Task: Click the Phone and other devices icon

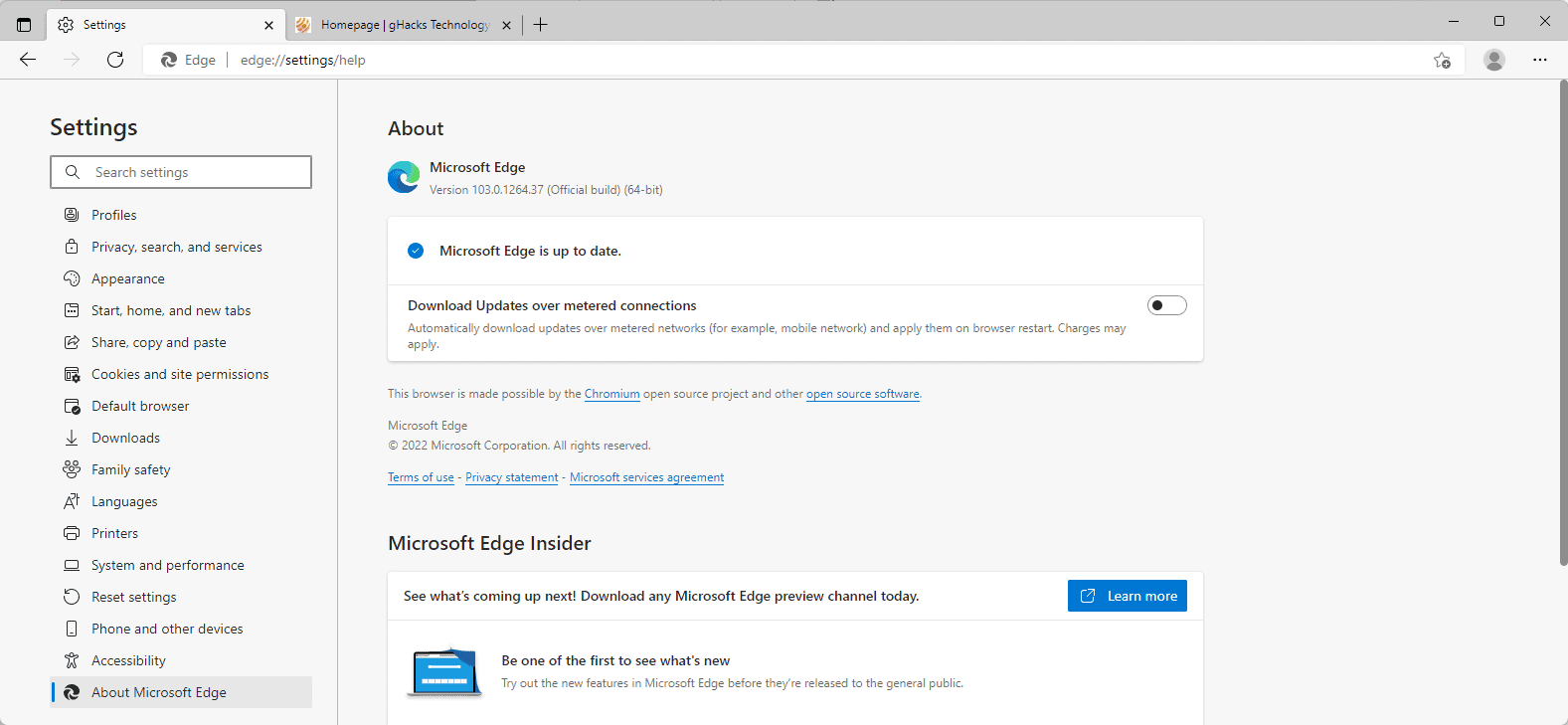Action: pyautogui.click(x=72, y=629)
